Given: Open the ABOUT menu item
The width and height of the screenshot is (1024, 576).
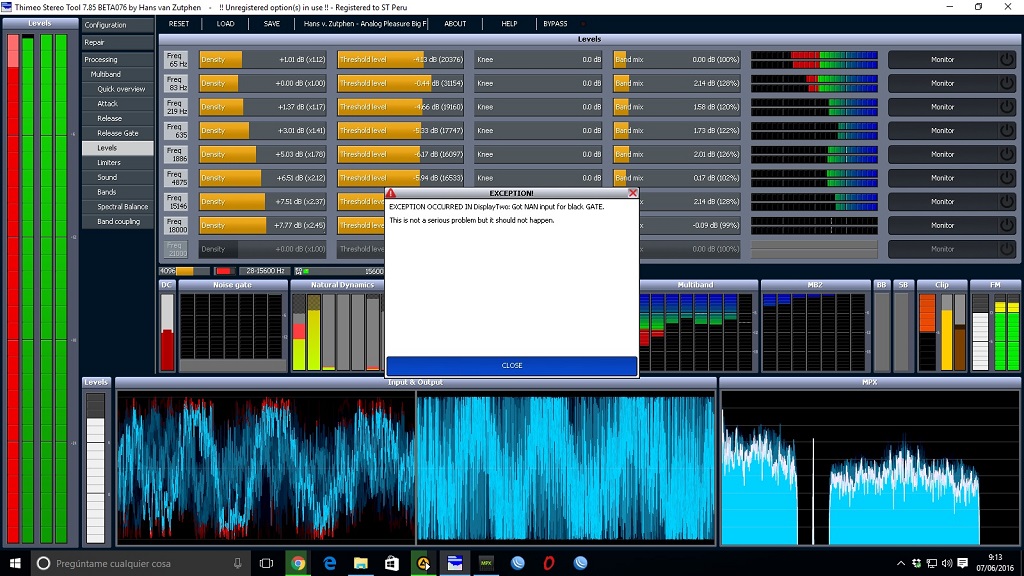Looking at the screenshot, I should tap(455, 24).
